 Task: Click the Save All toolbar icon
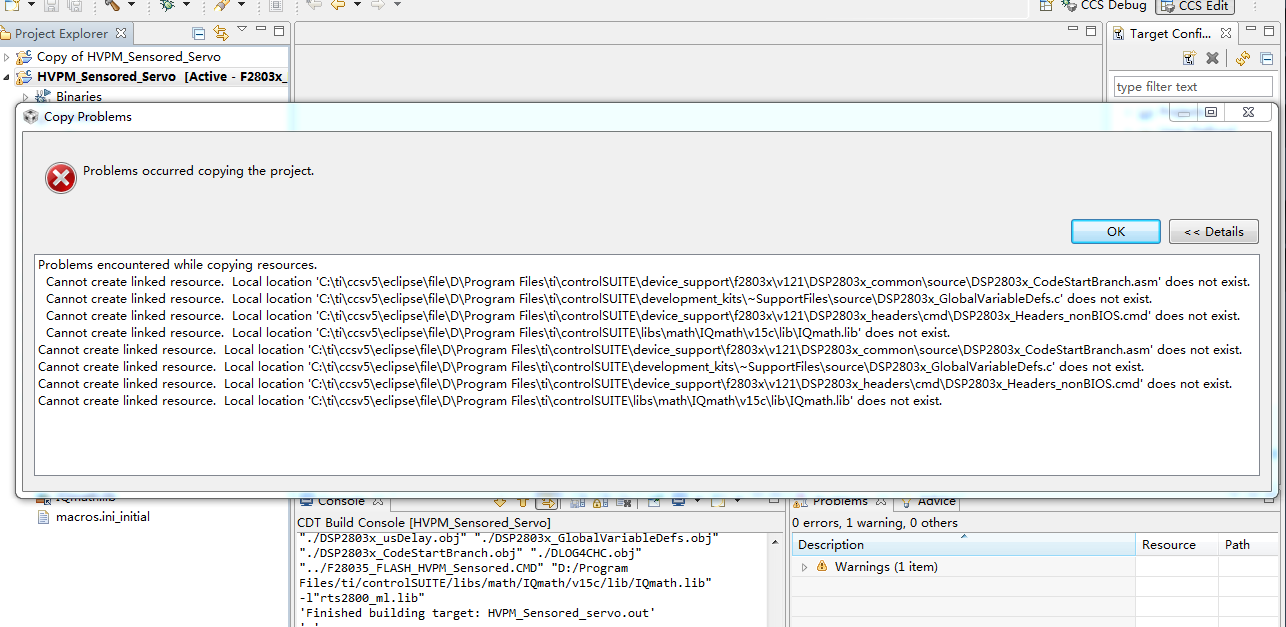point(74,5)
